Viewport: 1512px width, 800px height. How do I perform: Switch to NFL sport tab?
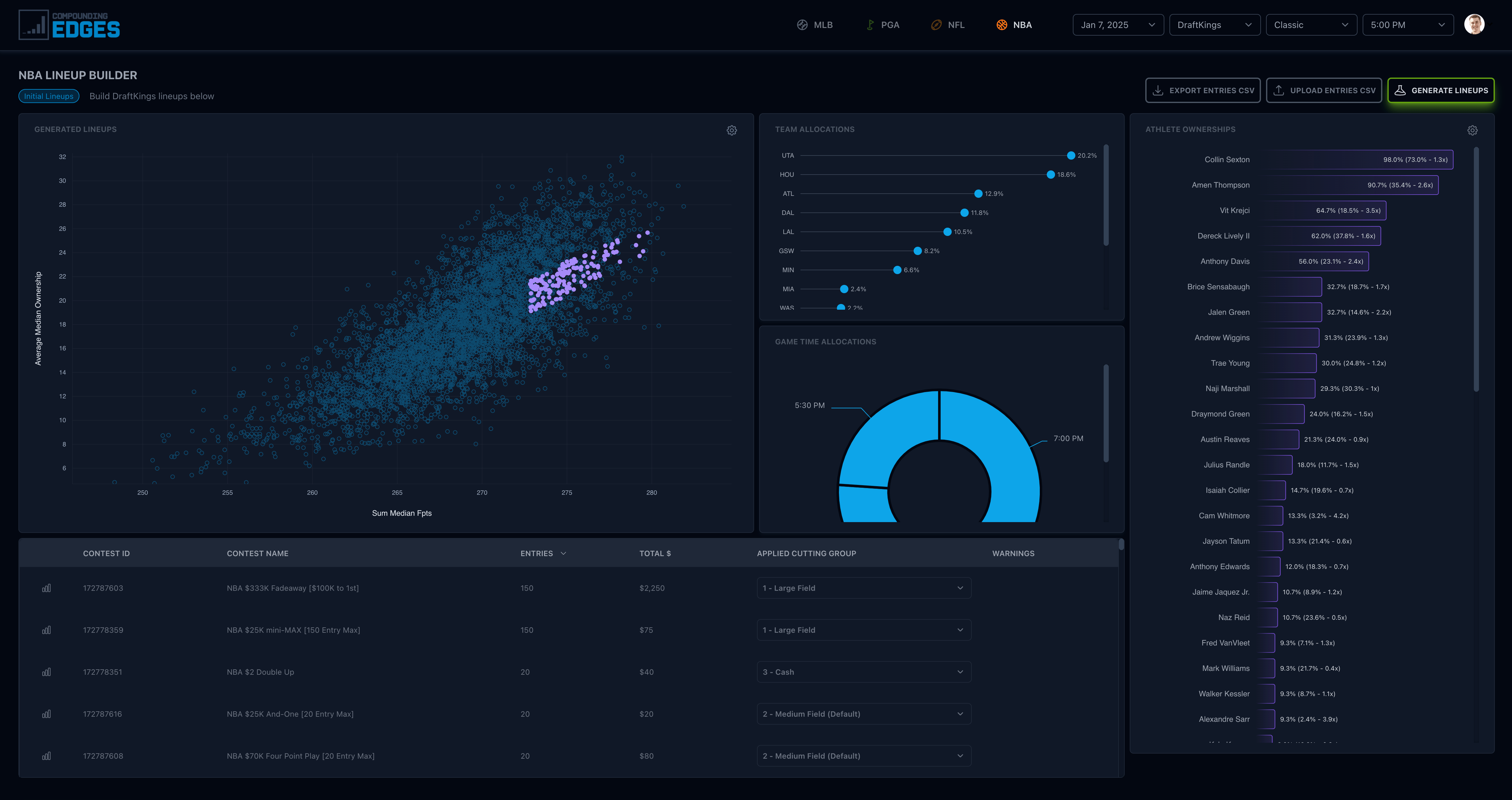[948, 25]
